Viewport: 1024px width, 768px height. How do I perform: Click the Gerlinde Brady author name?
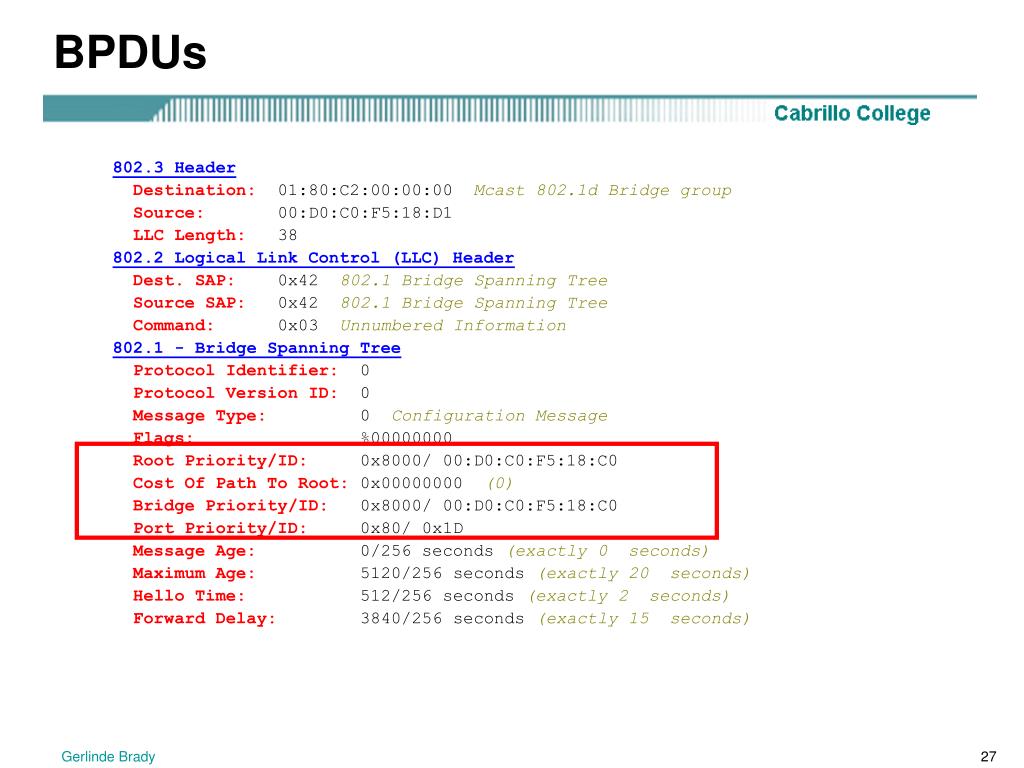(x=108, y=757)
